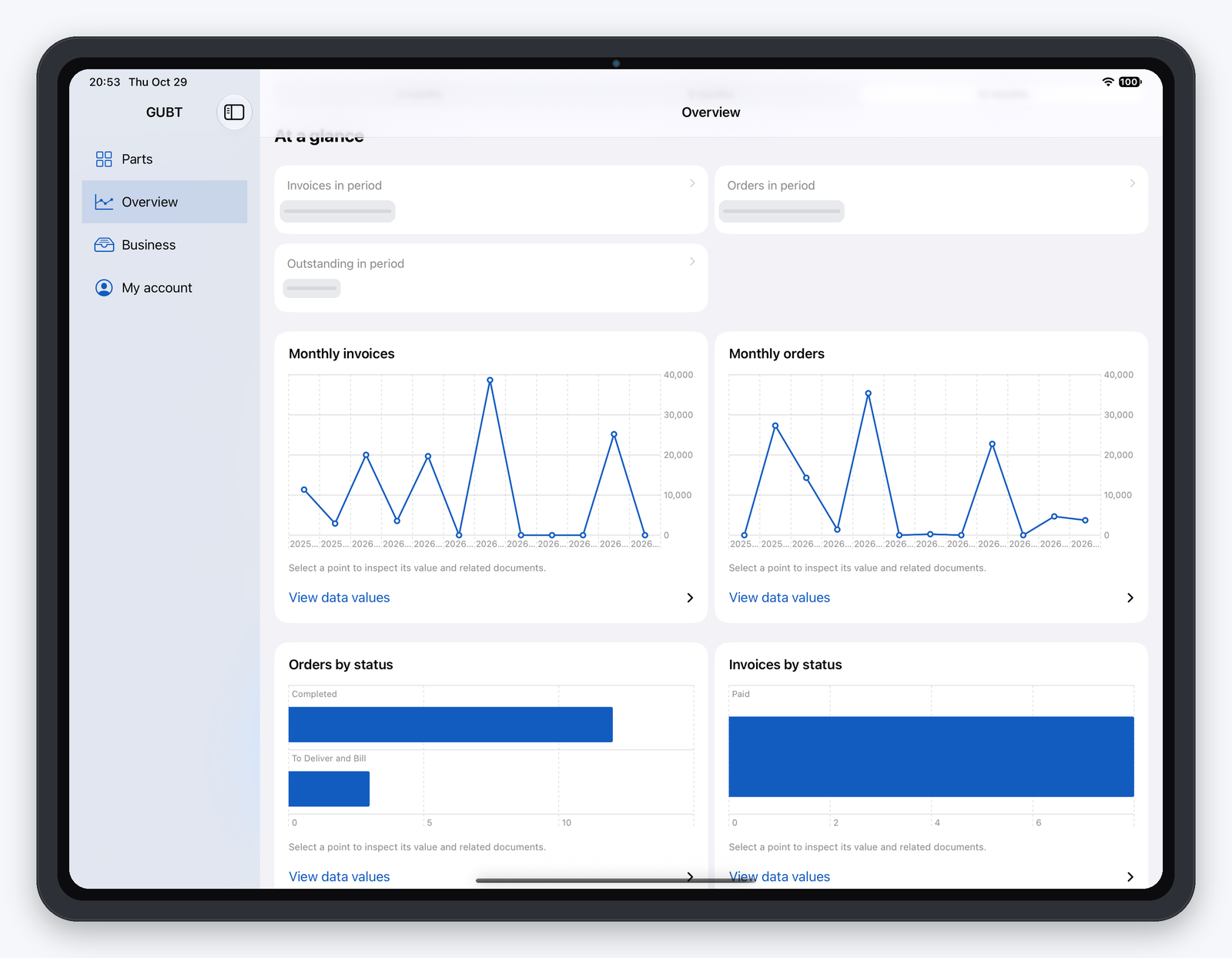The image size is (1232, 958).
Task: Click the GUBT sidebar title
Action: tap(164, 112)
